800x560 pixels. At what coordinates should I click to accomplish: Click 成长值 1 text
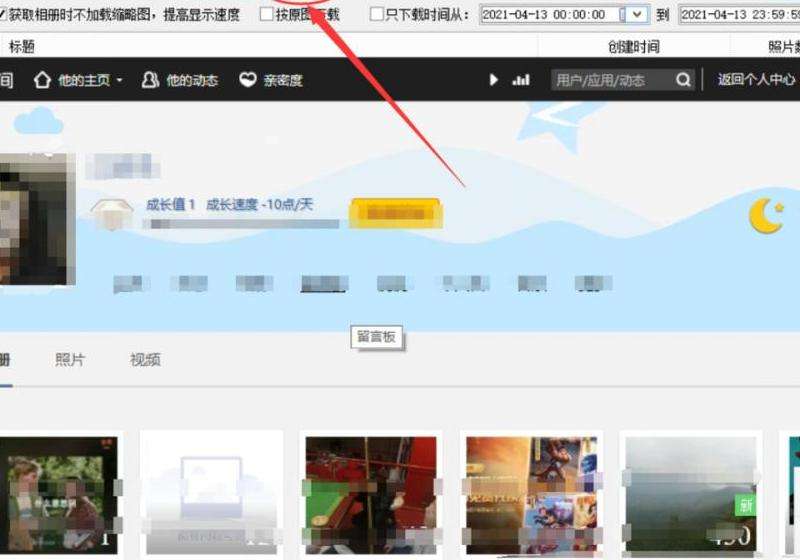pos(170,205)
